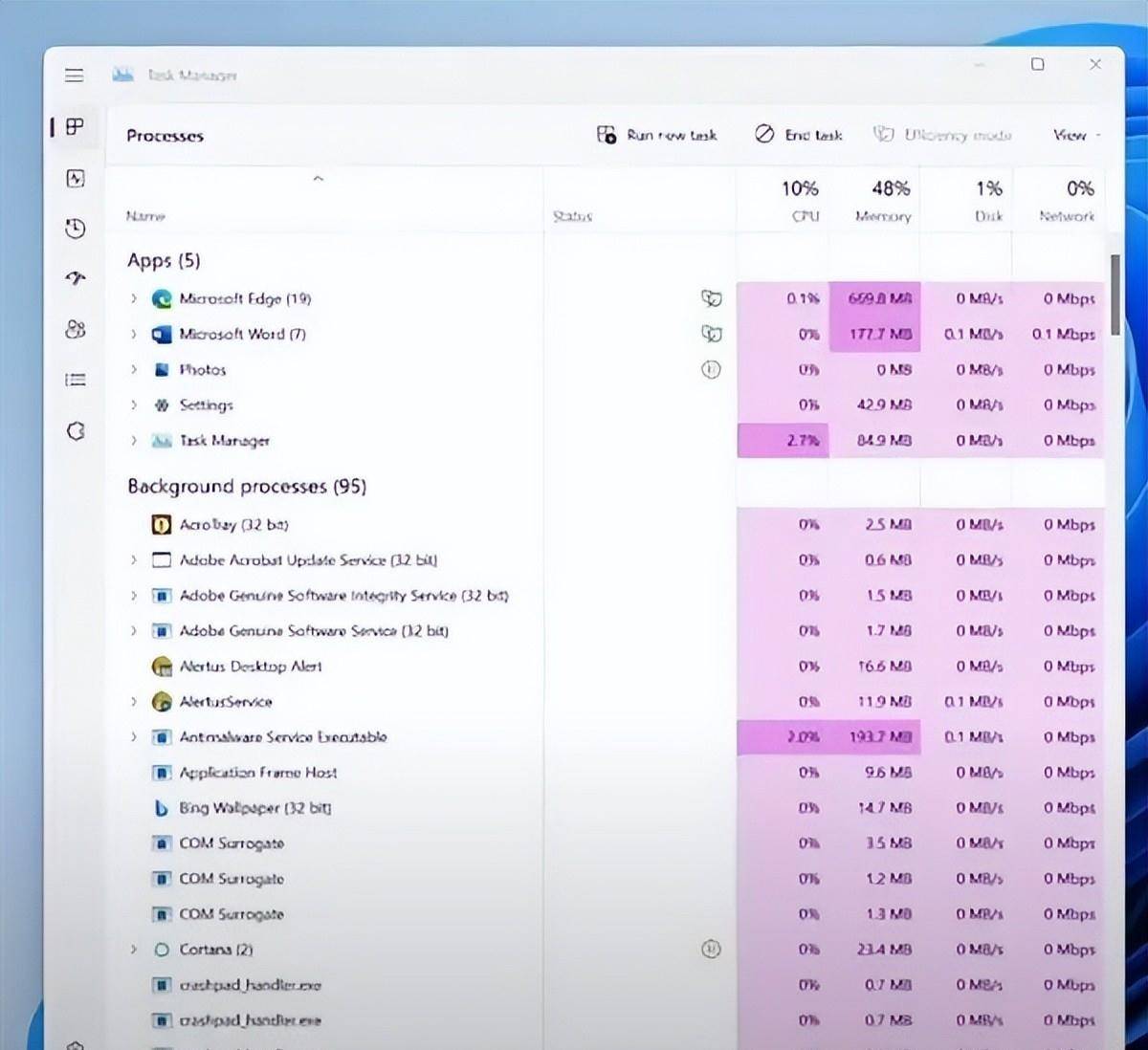Click the Task Manager process row icon
This screenshot has width=1148, height=1050.
click(162, 441)
